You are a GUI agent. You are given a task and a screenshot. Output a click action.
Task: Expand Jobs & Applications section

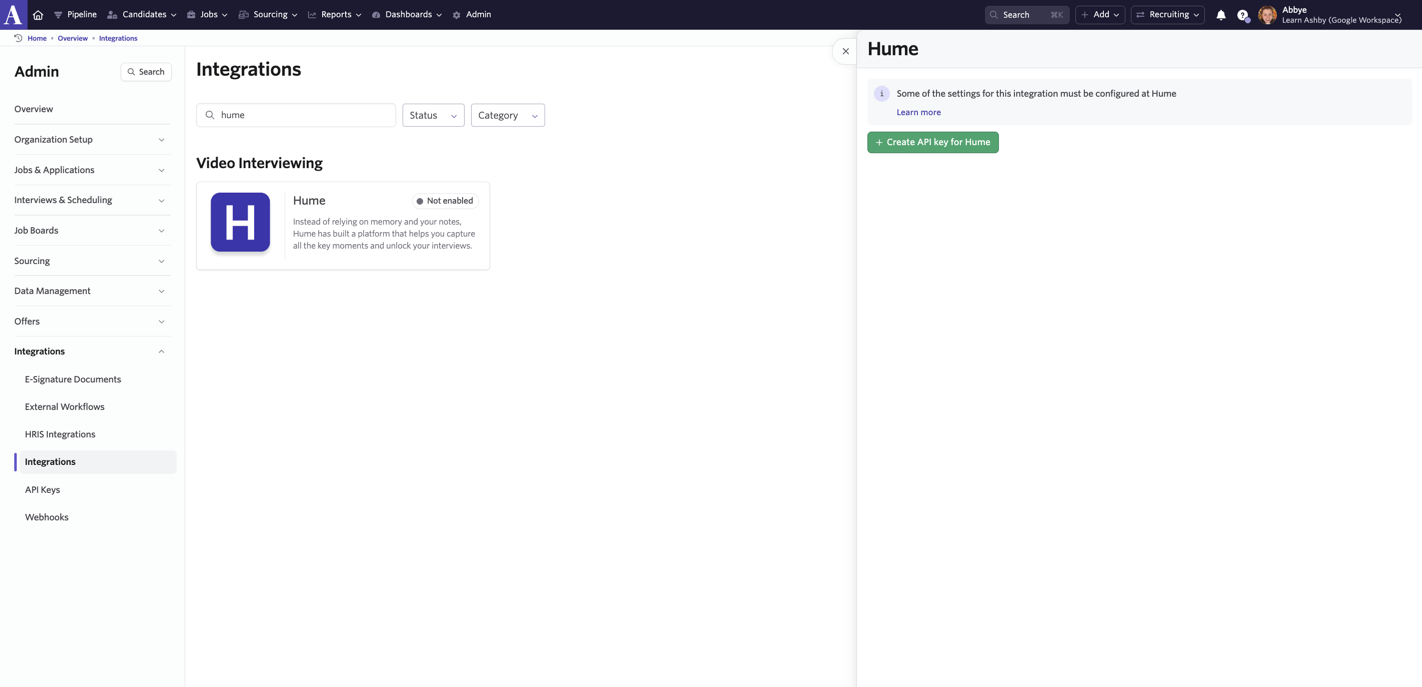point(90,170)
